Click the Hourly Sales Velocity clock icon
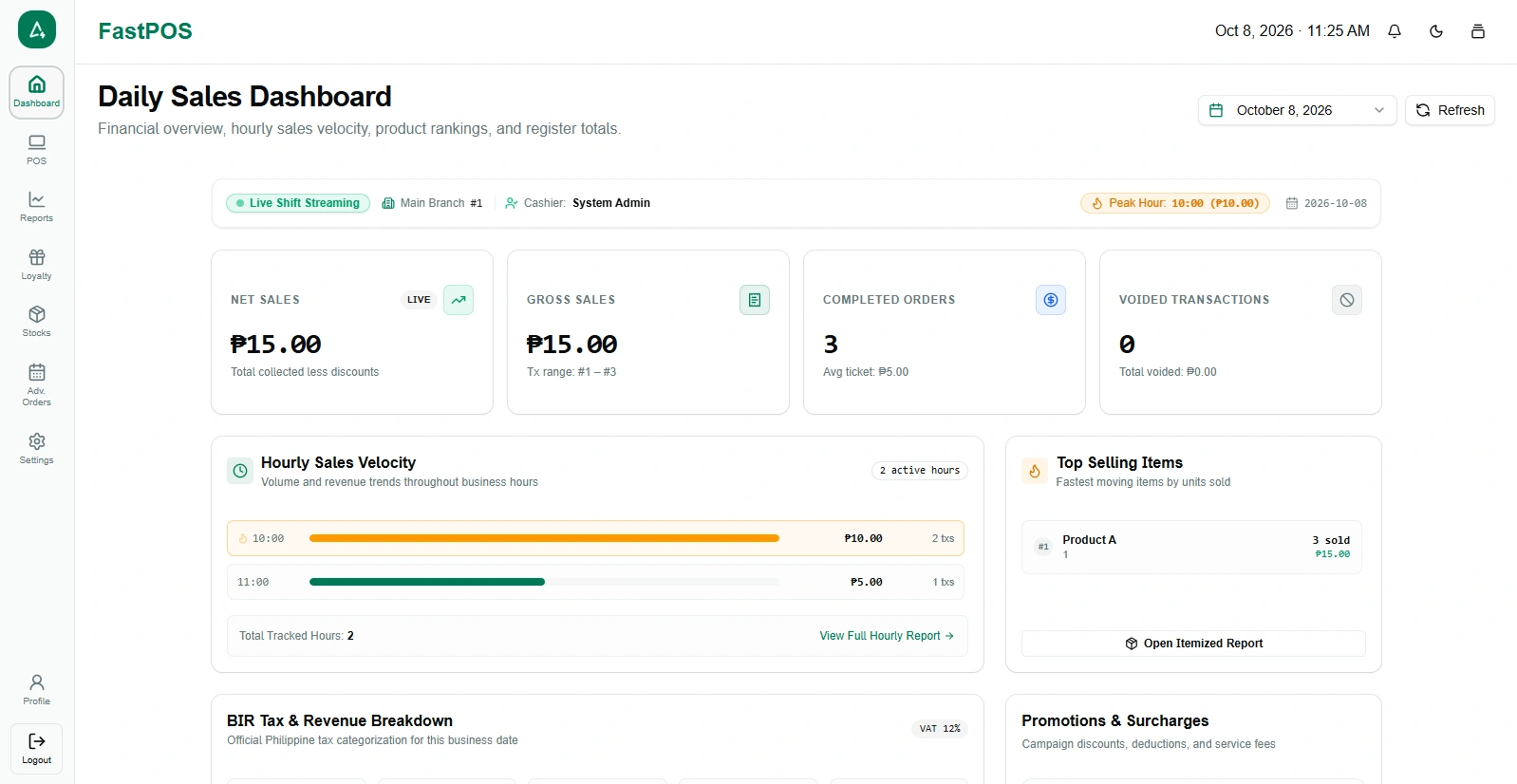 pyautogui.click(x=240, y=471)
